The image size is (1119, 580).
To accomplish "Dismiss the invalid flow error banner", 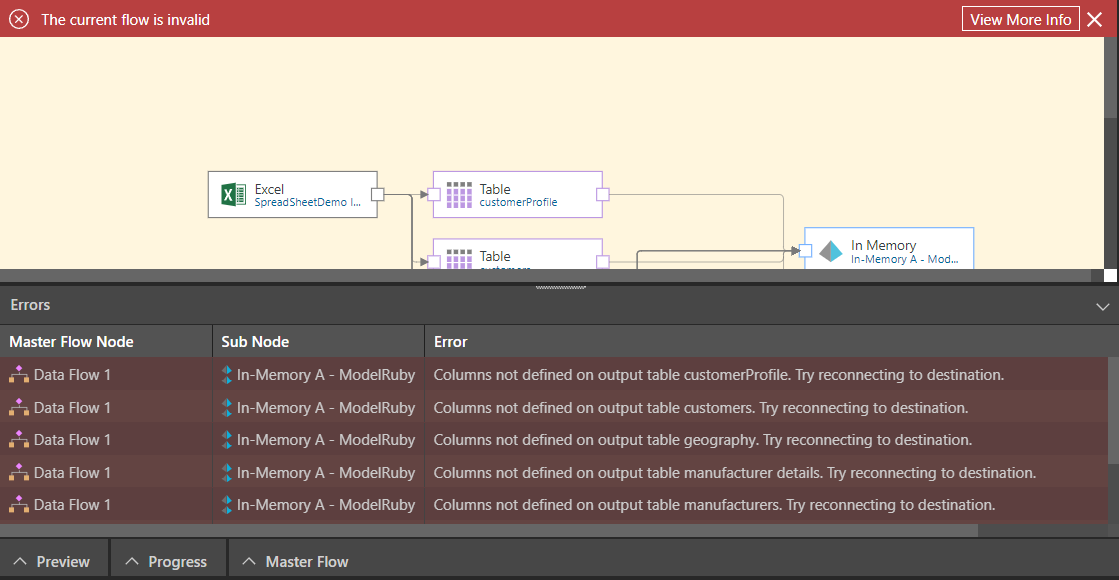I will point(1094,19).
